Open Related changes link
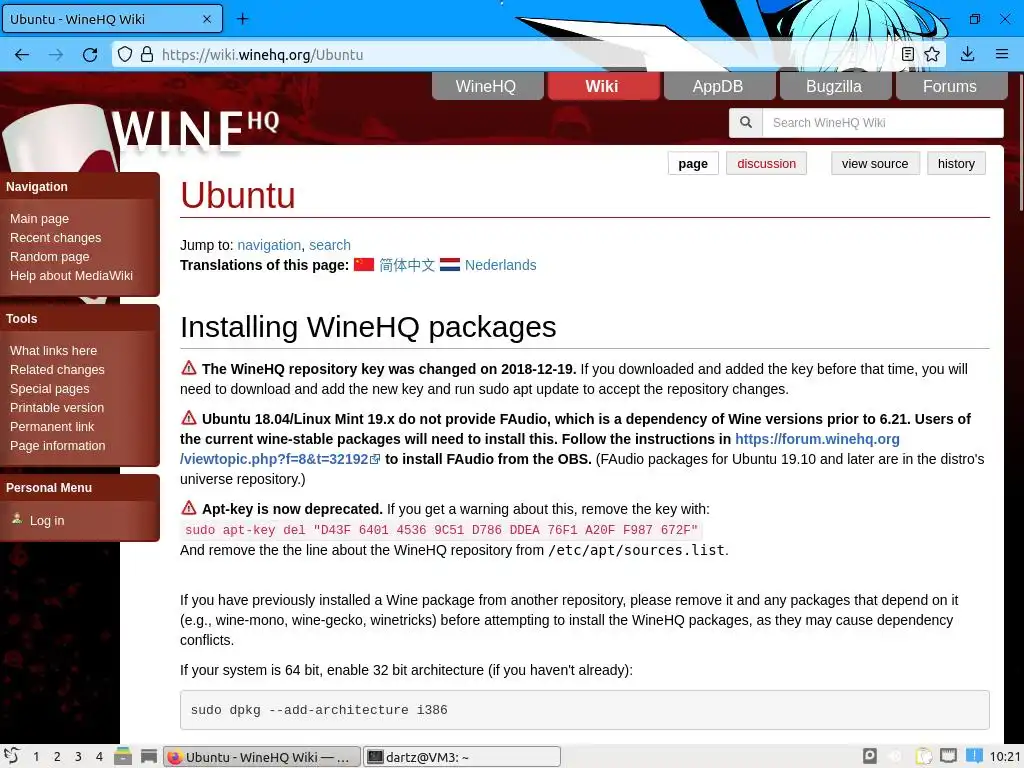1024x768 pixels. [57, 370]
